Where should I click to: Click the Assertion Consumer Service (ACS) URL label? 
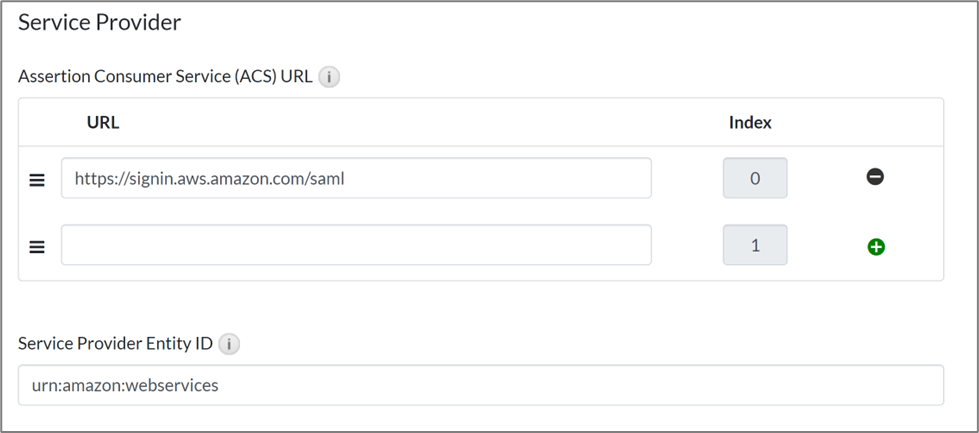165,77
